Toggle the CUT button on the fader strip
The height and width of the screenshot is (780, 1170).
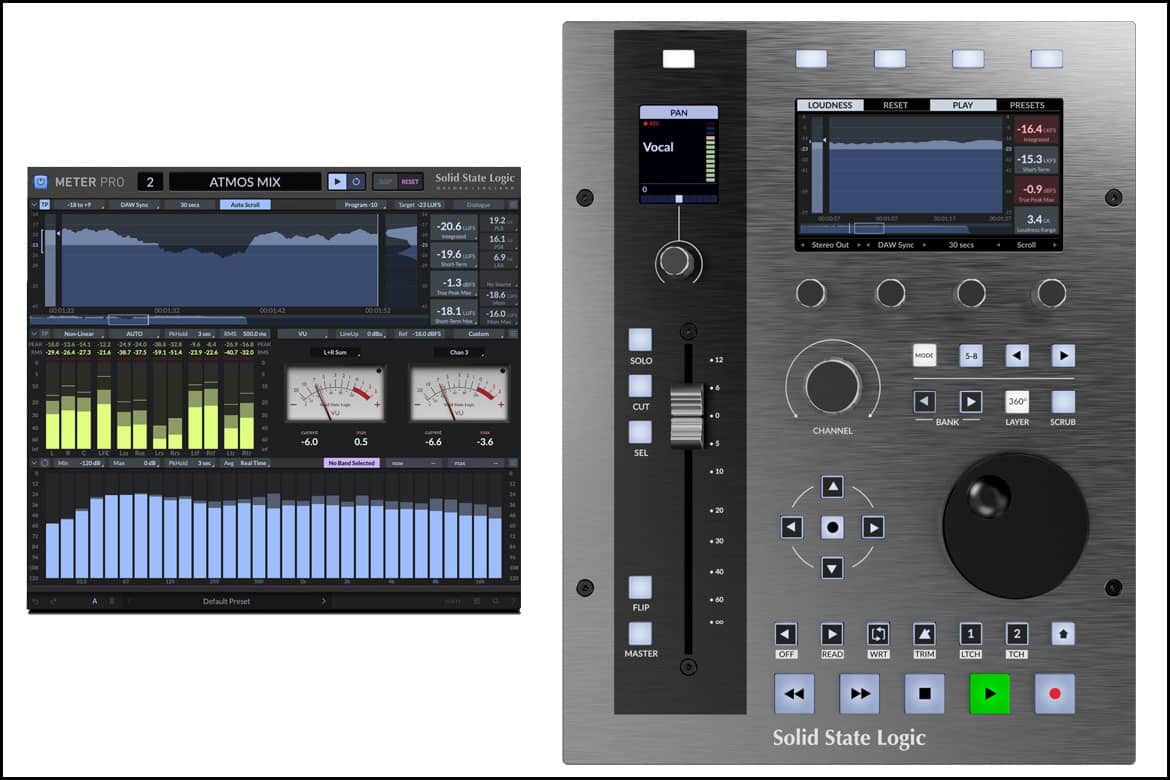pos(639,386)
